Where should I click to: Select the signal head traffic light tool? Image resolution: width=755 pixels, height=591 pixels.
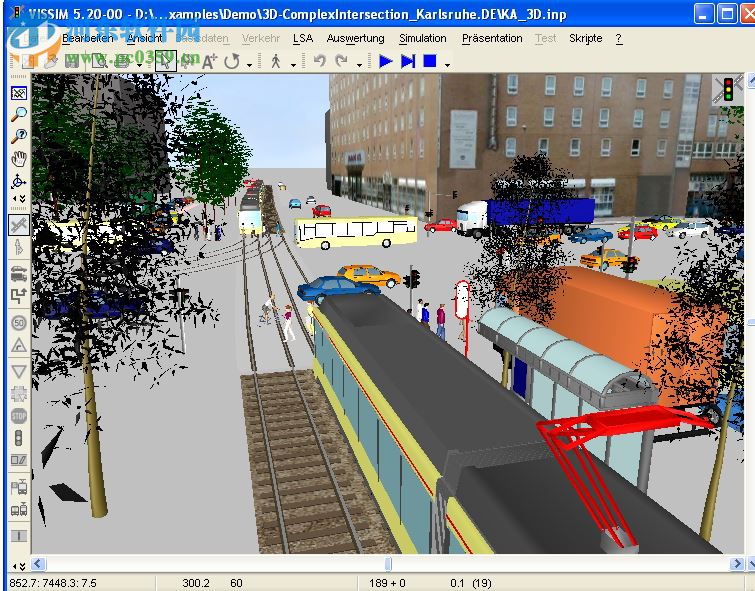coord(19,438)
